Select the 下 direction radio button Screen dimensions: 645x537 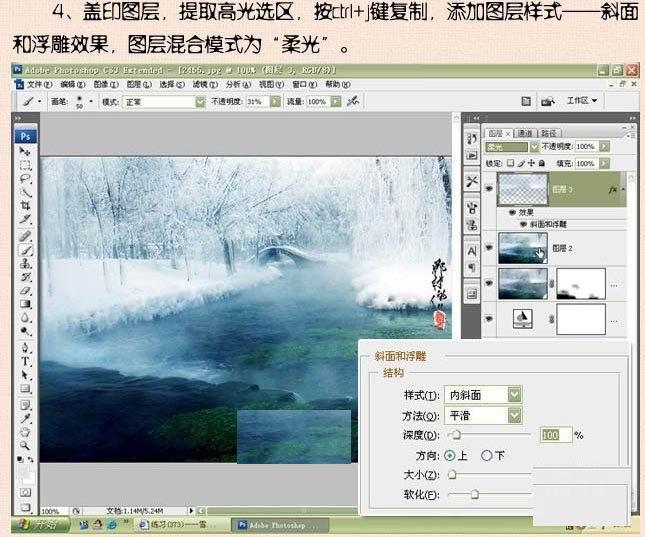click(487, 455)
